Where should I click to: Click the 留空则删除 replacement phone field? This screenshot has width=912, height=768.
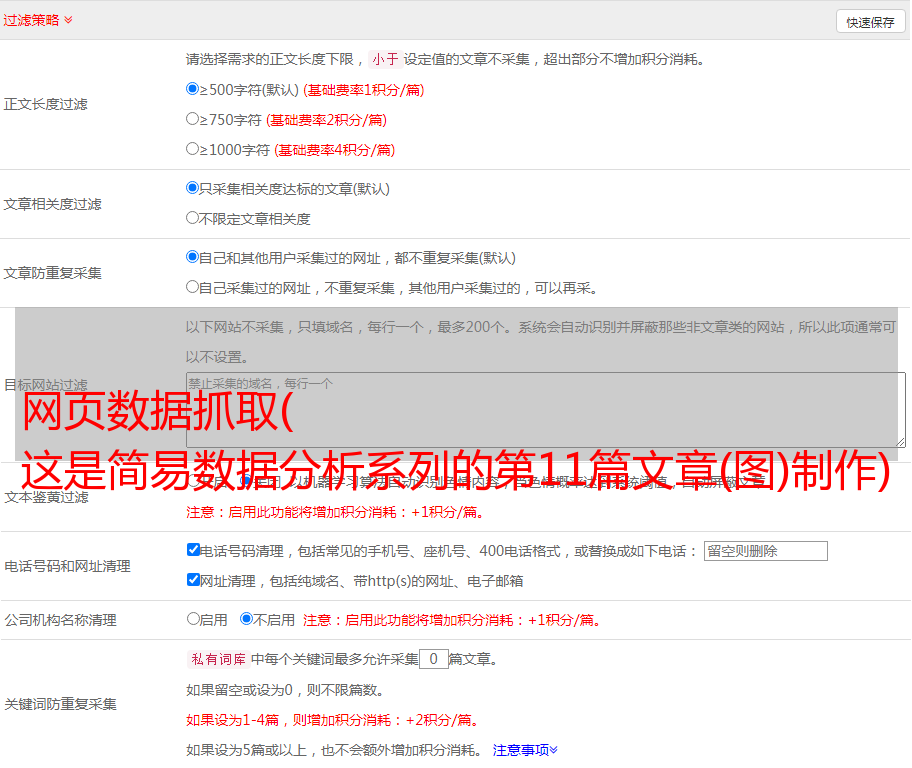point(765,551)
